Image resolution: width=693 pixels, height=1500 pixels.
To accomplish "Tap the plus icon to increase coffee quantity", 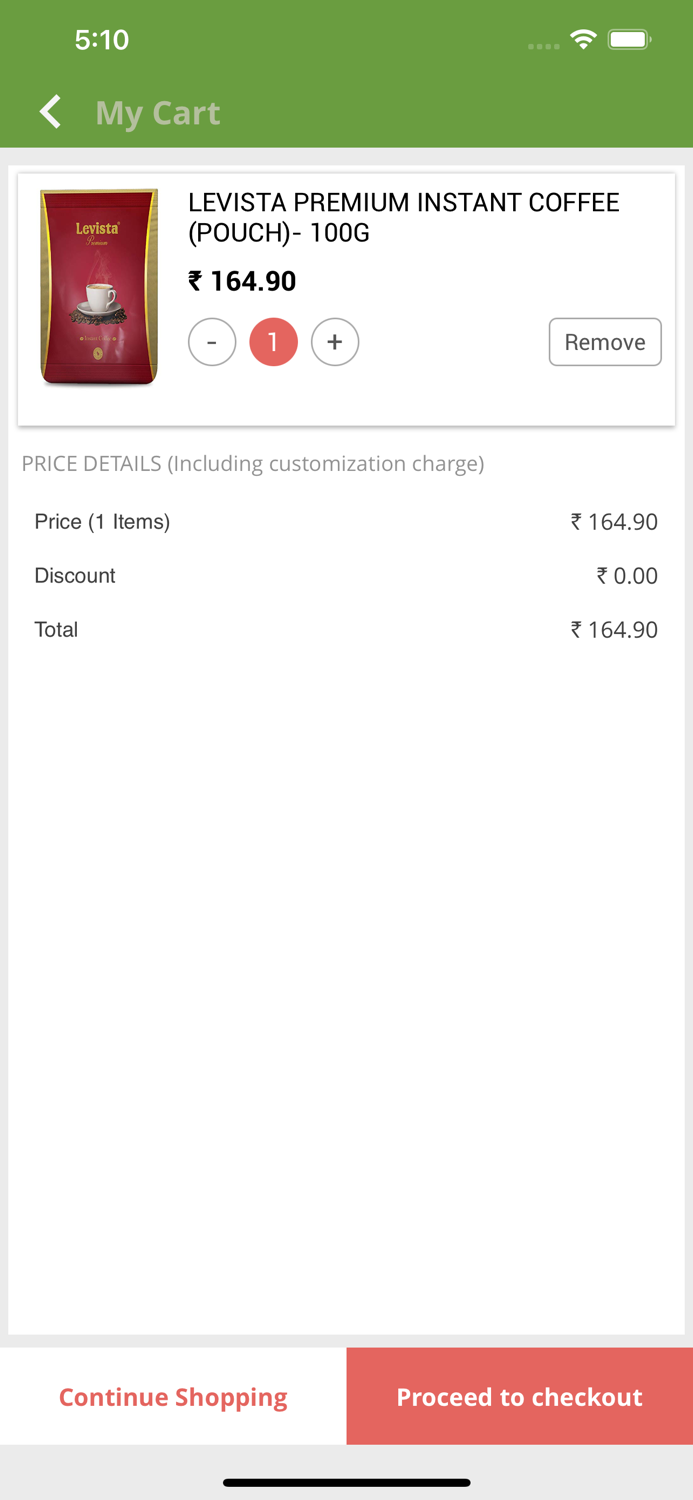I will [335, 341].
